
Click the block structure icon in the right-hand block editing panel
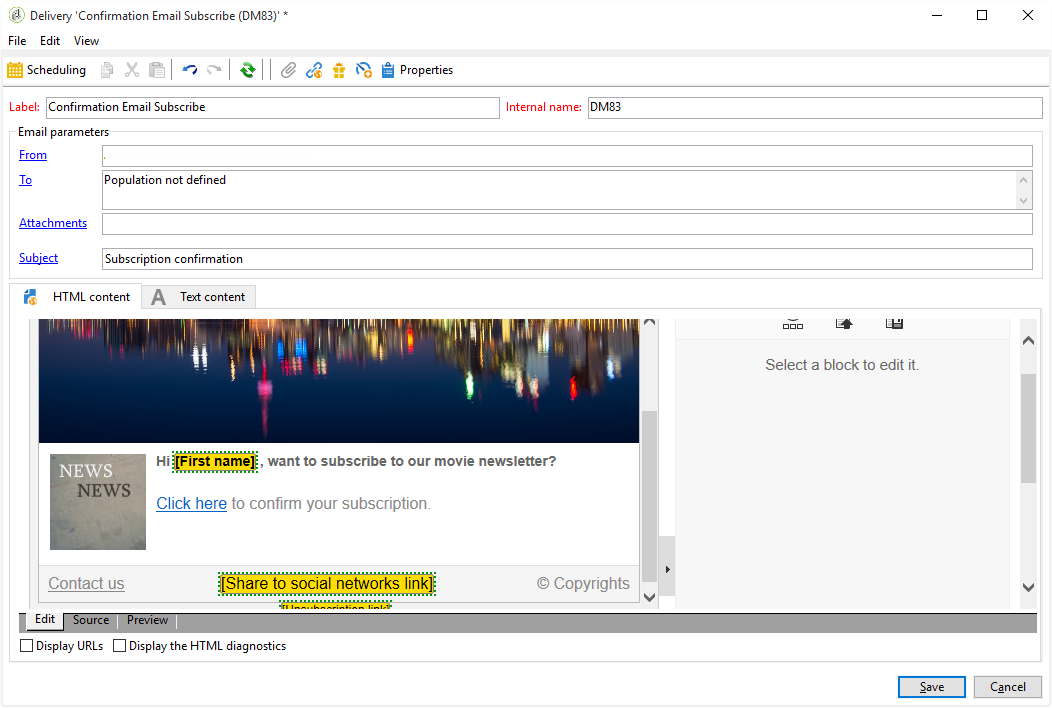(x=792, y=324)
